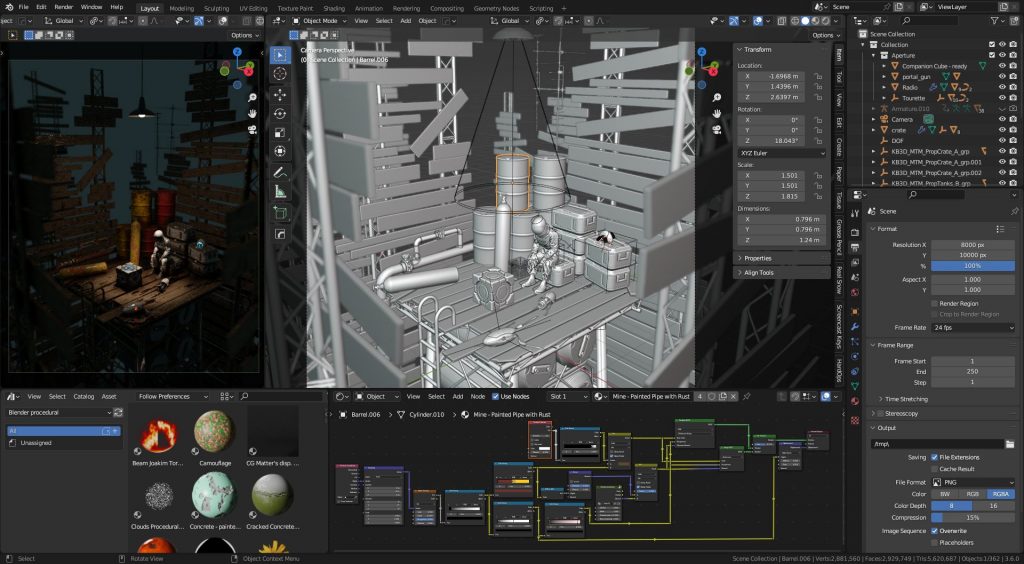
Task: Select the Scale tool in viewport toolbar
Action: pyautogui.click(x=280, y=133)
